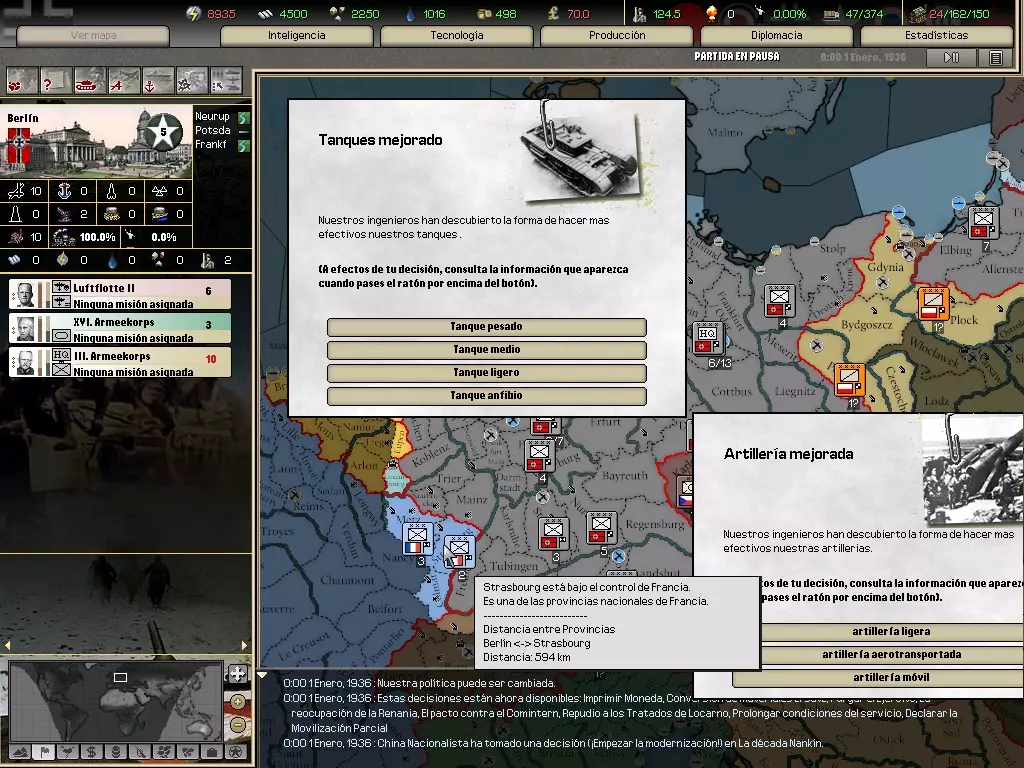The height and width of the screenshot is (768, 1024).
Task: Open the naval forces list anchor icon
Action: [158, 81]
